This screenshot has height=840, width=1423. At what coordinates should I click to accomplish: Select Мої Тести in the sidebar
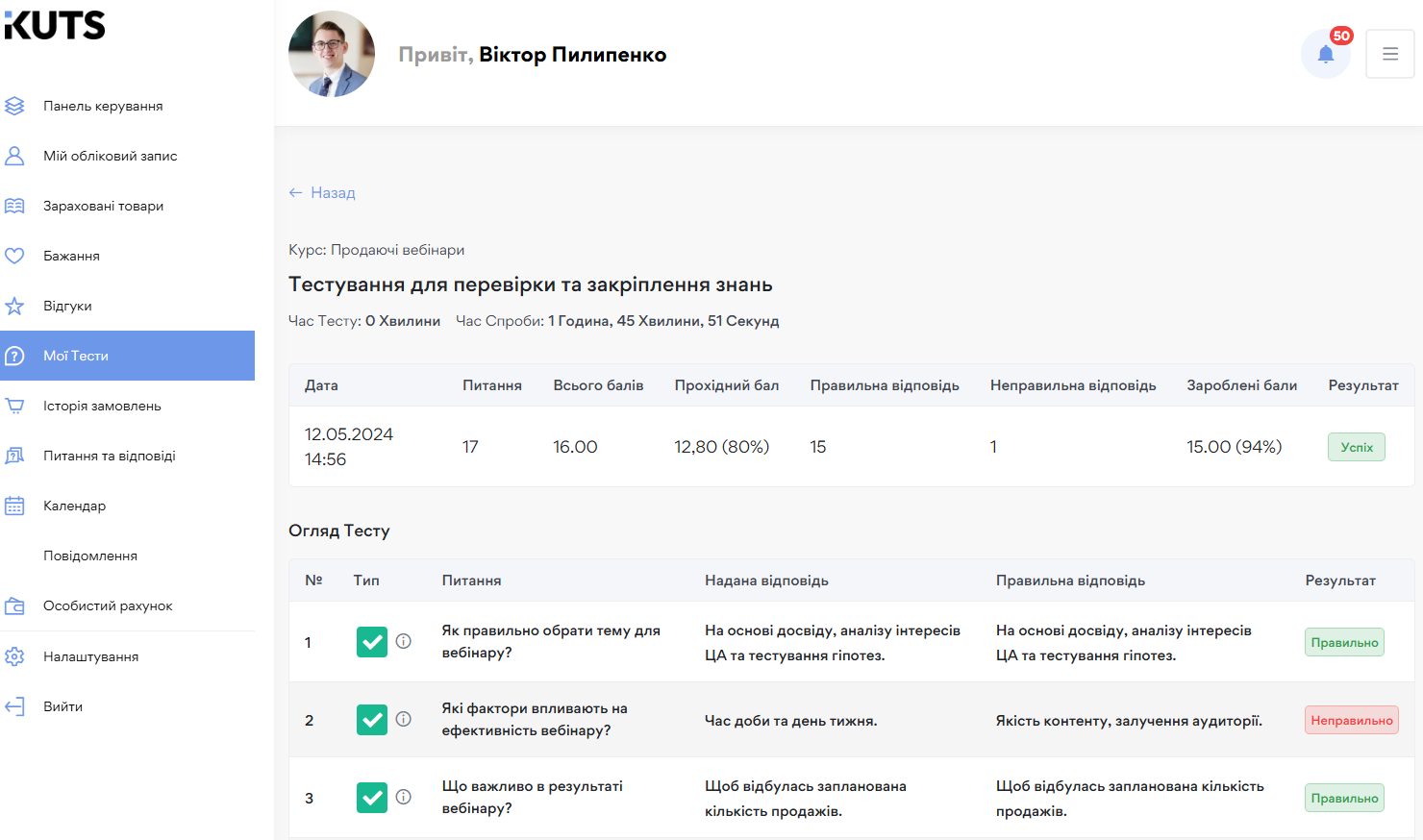click(x=77, y=355)
